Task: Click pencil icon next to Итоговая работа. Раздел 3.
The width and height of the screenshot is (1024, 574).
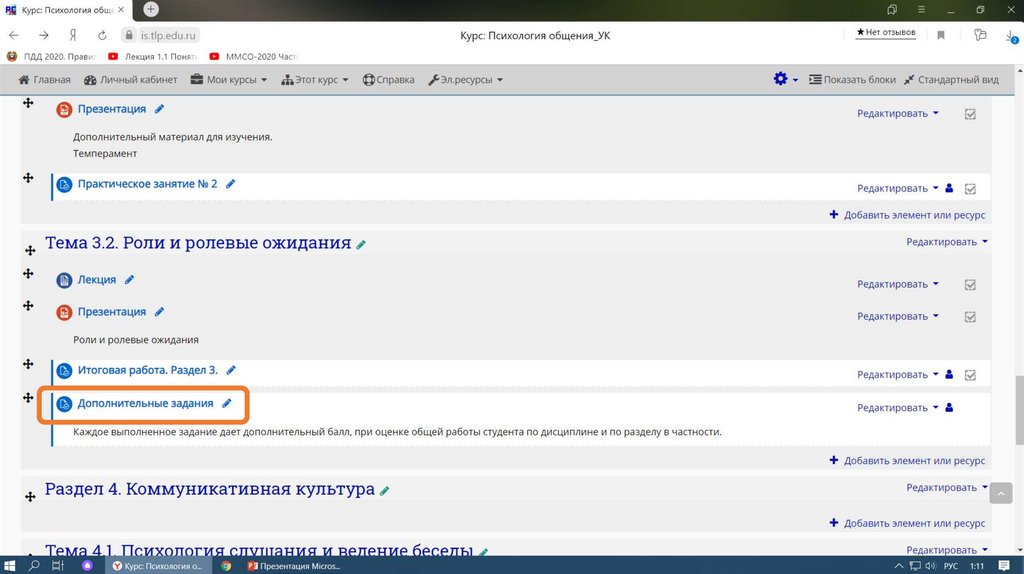Action: click(x=231, y=370)
